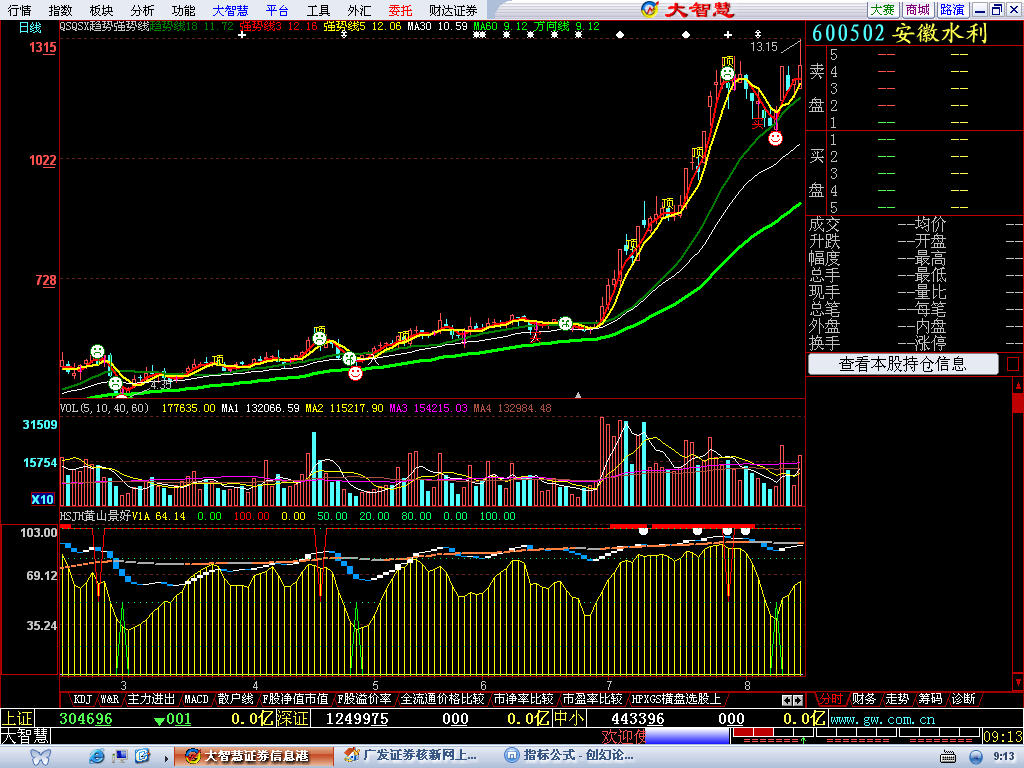Switch to the 全流通价格比较 tab
Viewport: 1024px width, 768px height.
[x=441, y=699]
